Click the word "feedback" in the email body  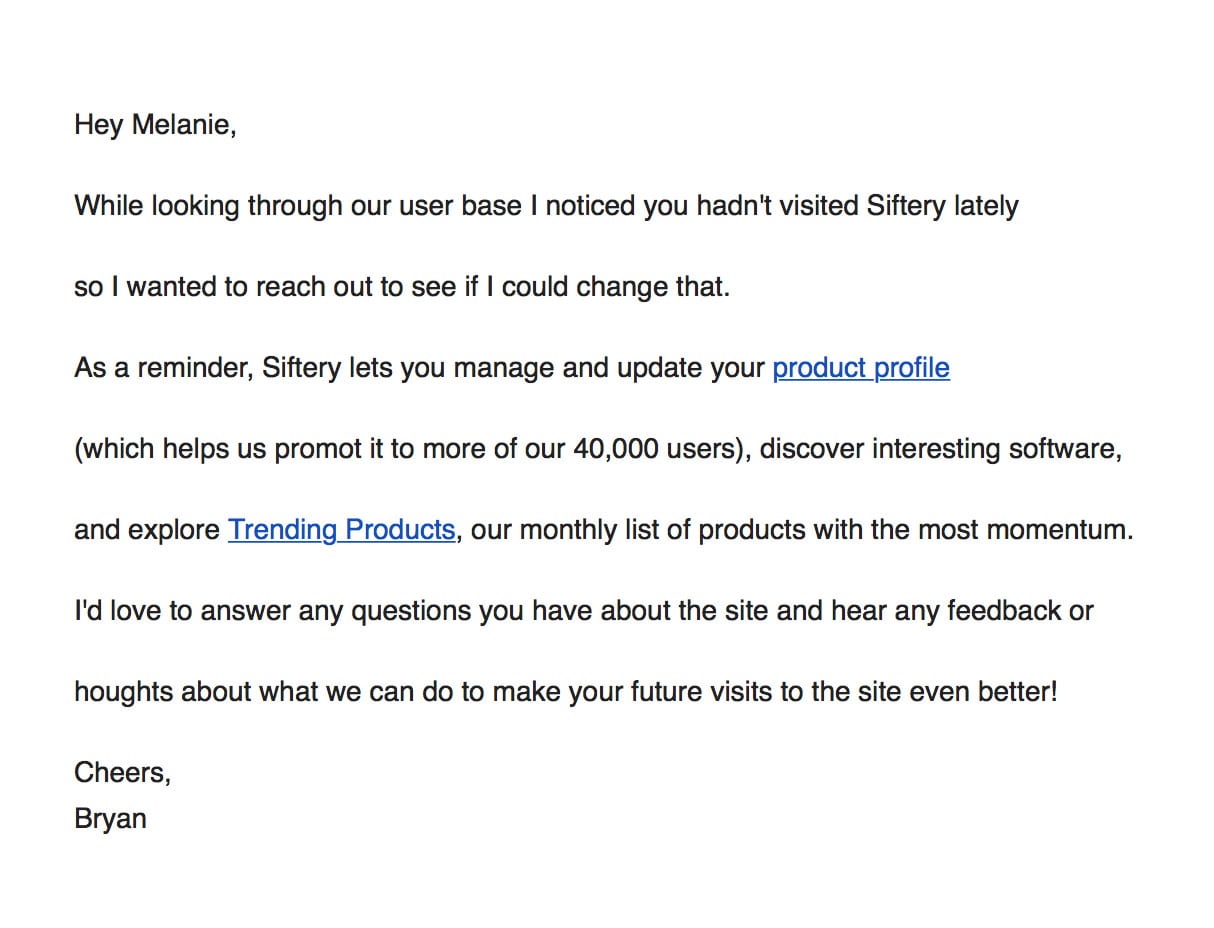[x=1004, y=610]
